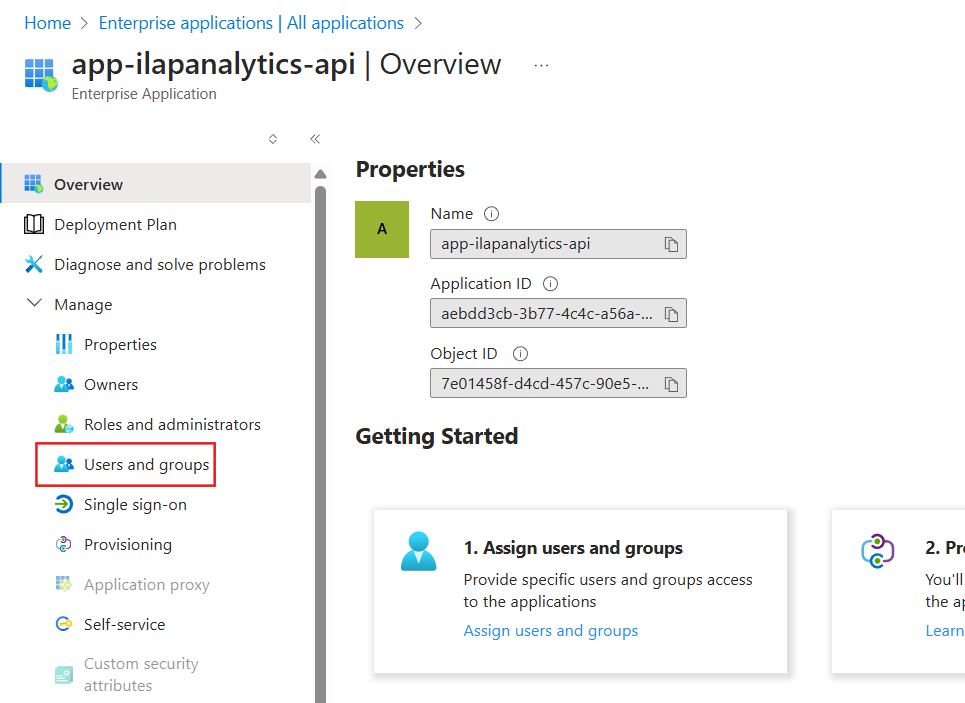Click the '1. Assign users and groups' heading
965x703 pixels.
click(573, 548)
